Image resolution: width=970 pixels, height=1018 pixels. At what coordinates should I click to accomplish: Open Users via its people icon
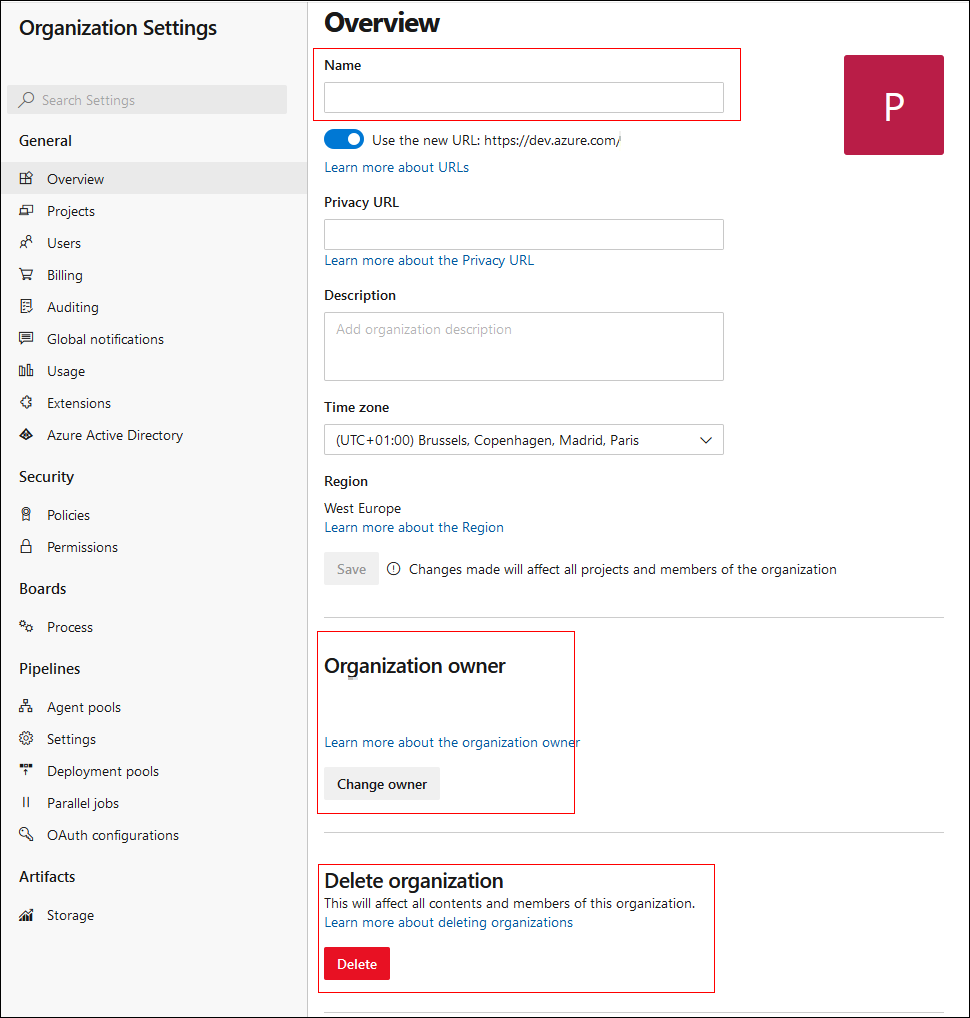pos(26,242)
